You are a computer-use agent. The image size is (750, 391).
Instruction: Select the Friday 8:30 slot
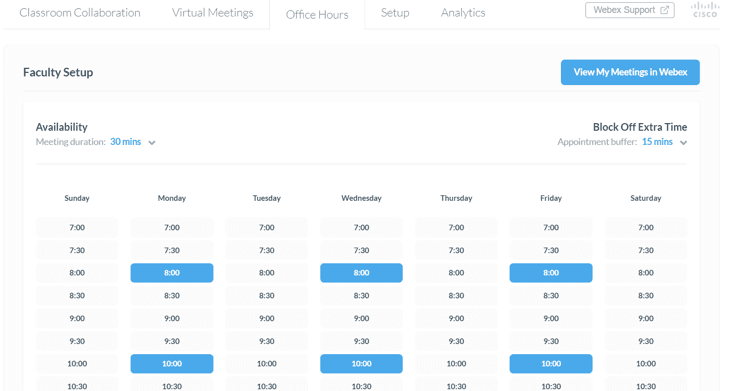[x=551, y=296]
